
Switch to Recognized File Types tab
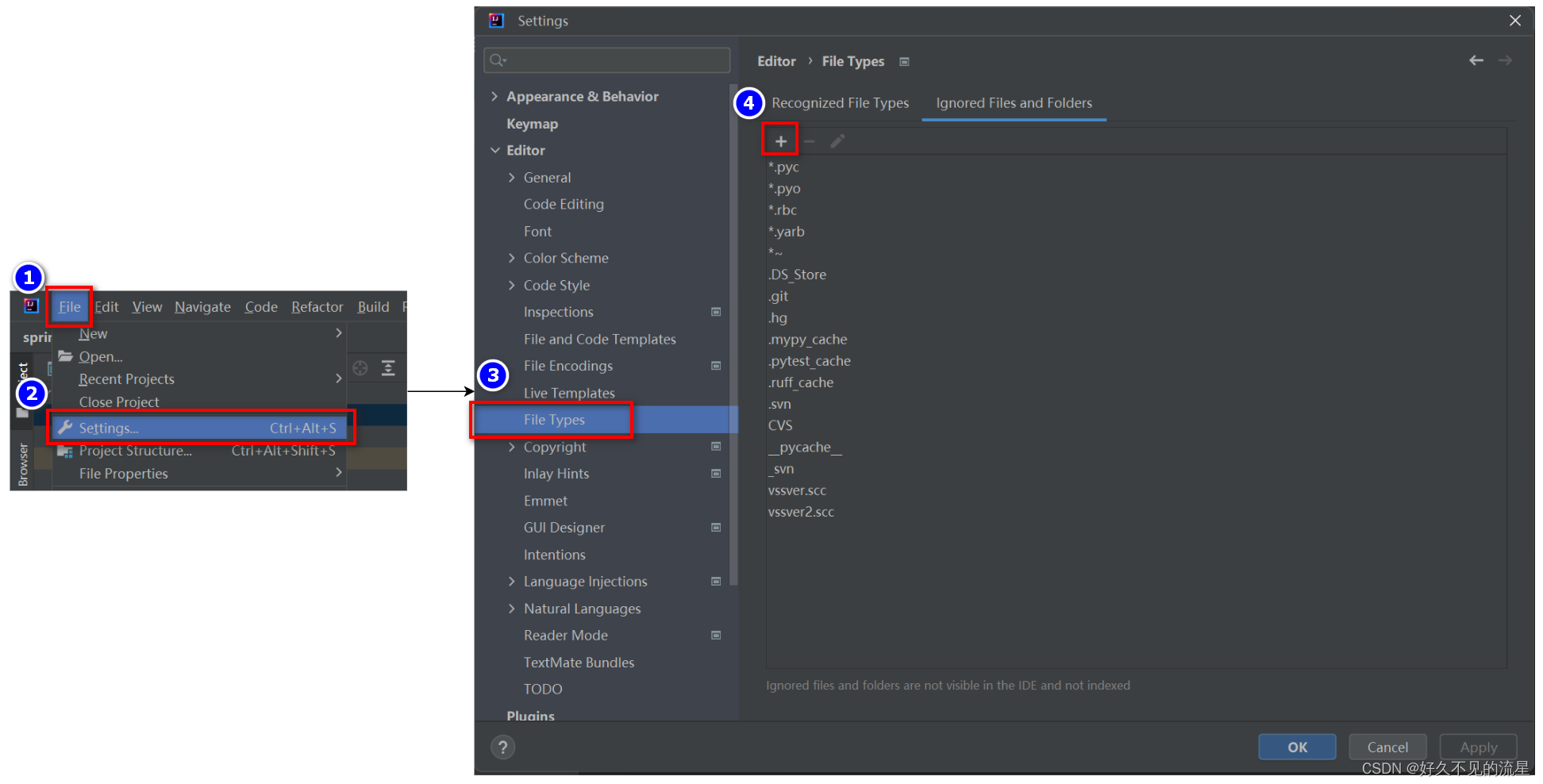[x=840, y=103]
